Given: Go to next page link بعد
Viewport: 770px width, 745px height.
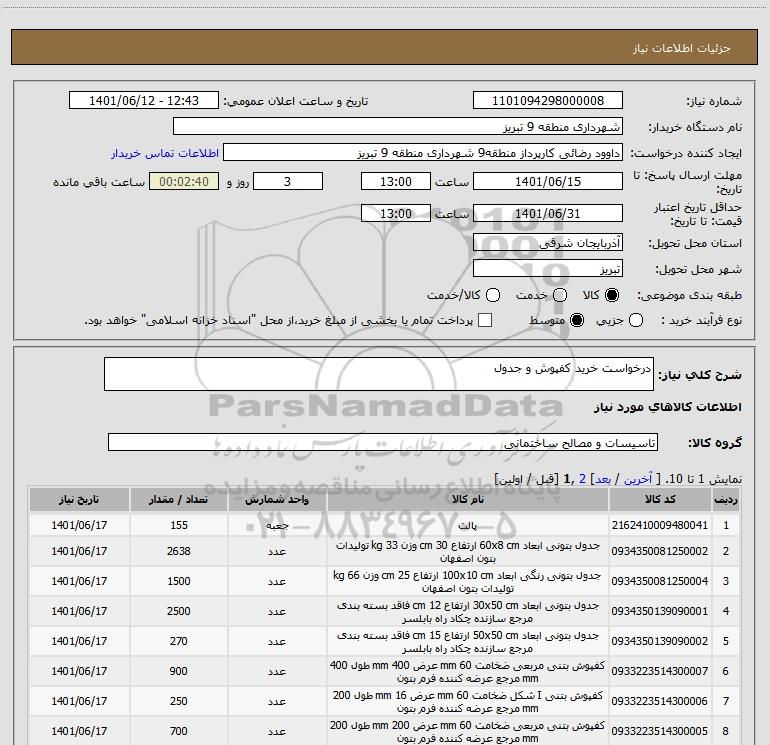Looking at the screenshot, I should click(x=602, y=479).
